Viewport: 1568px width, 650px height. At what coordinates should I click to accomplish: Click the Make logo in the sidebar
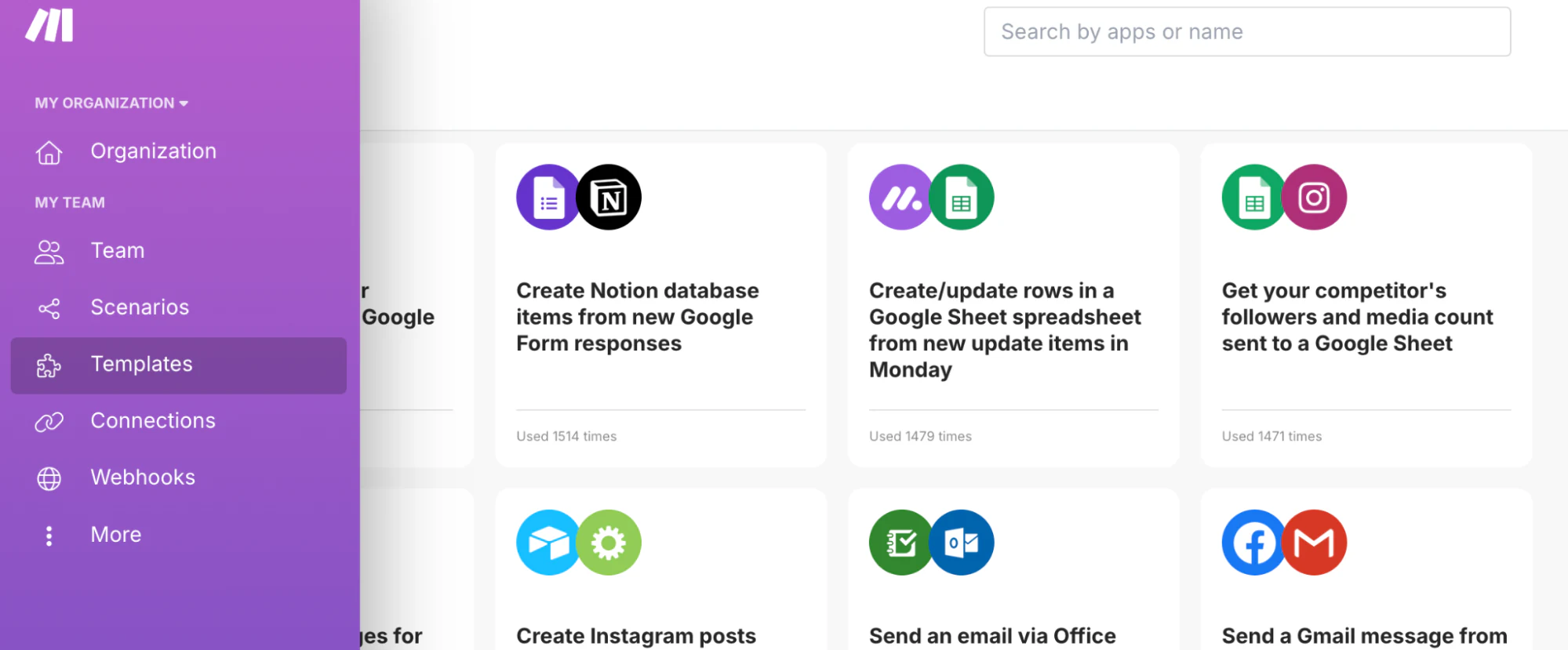pos(49,25)
